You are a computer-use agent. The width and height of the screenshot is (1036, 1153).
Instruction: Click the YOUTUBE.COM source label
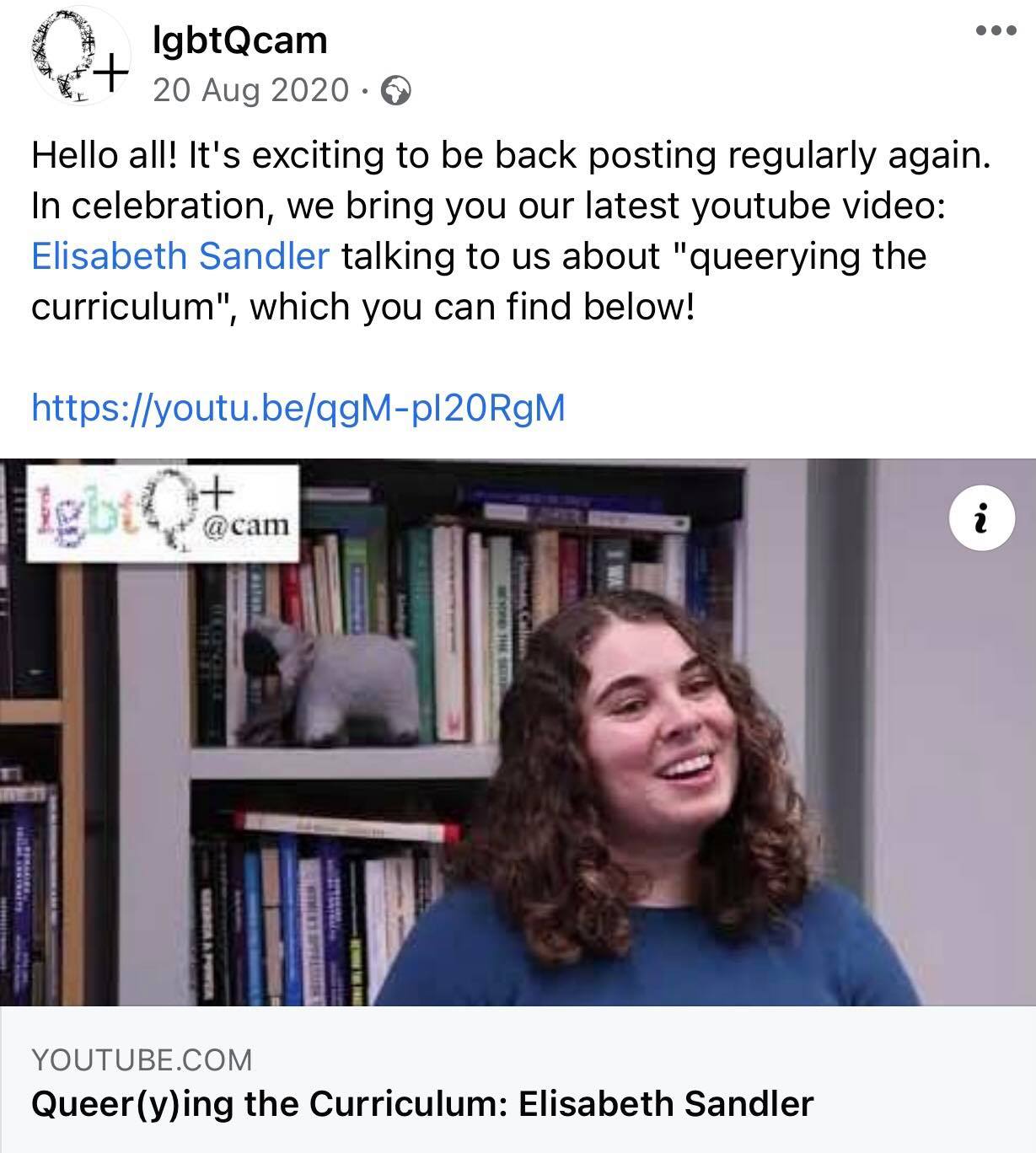[142, 1059]
